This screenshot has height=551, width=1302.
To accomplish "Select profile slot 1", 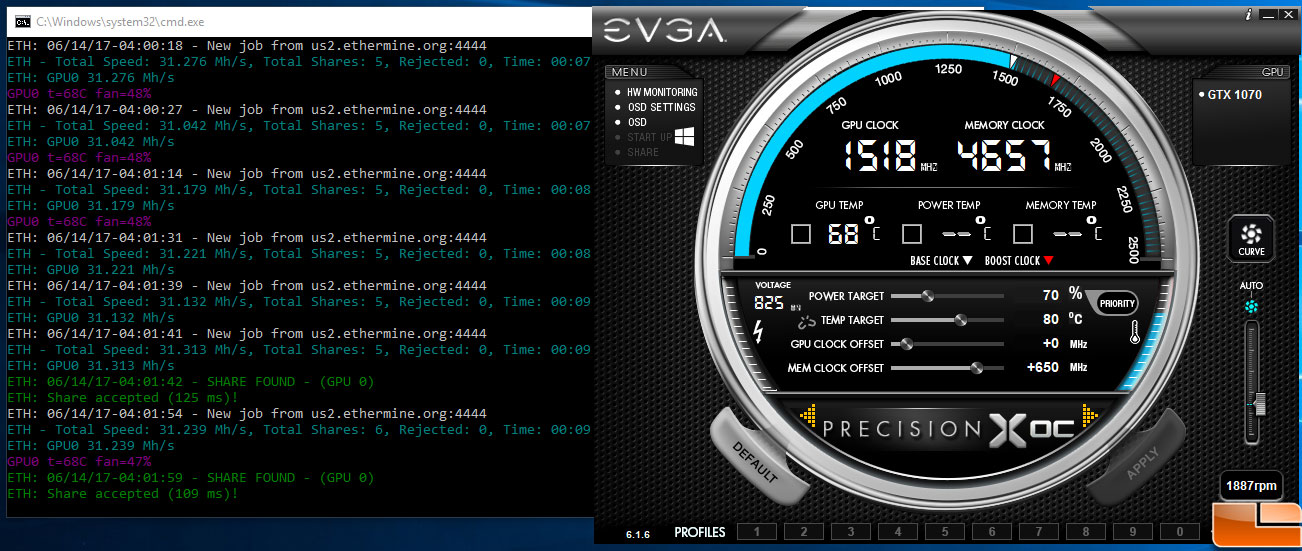I will click(756, 532).
